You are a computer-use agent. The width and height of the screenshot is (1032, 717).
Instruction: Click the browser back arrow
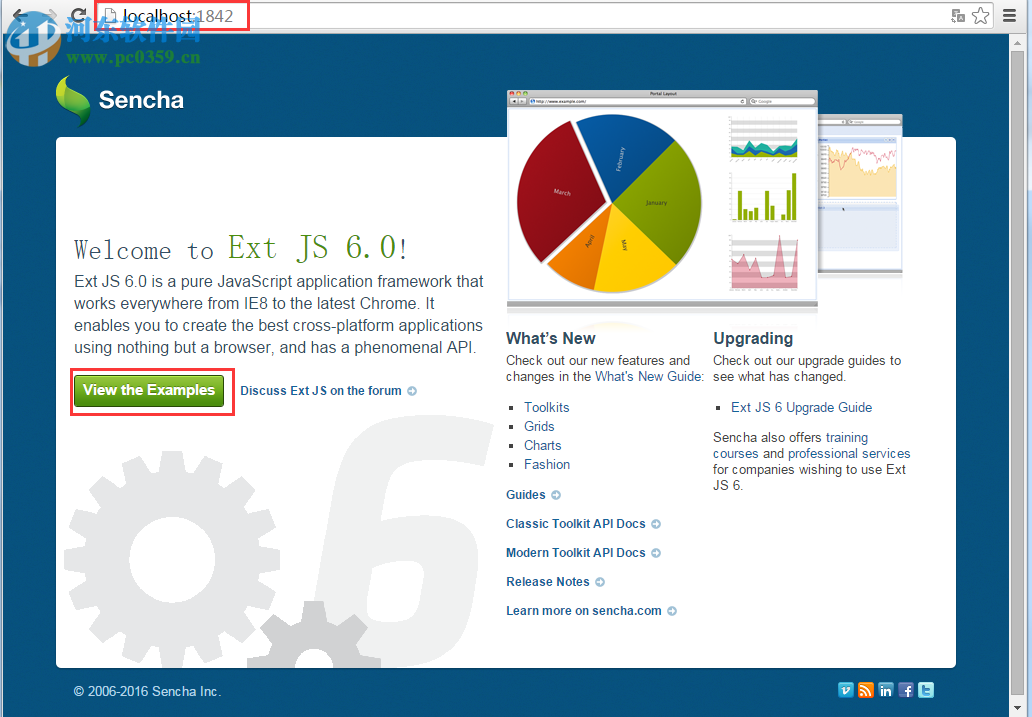point(18,16)
